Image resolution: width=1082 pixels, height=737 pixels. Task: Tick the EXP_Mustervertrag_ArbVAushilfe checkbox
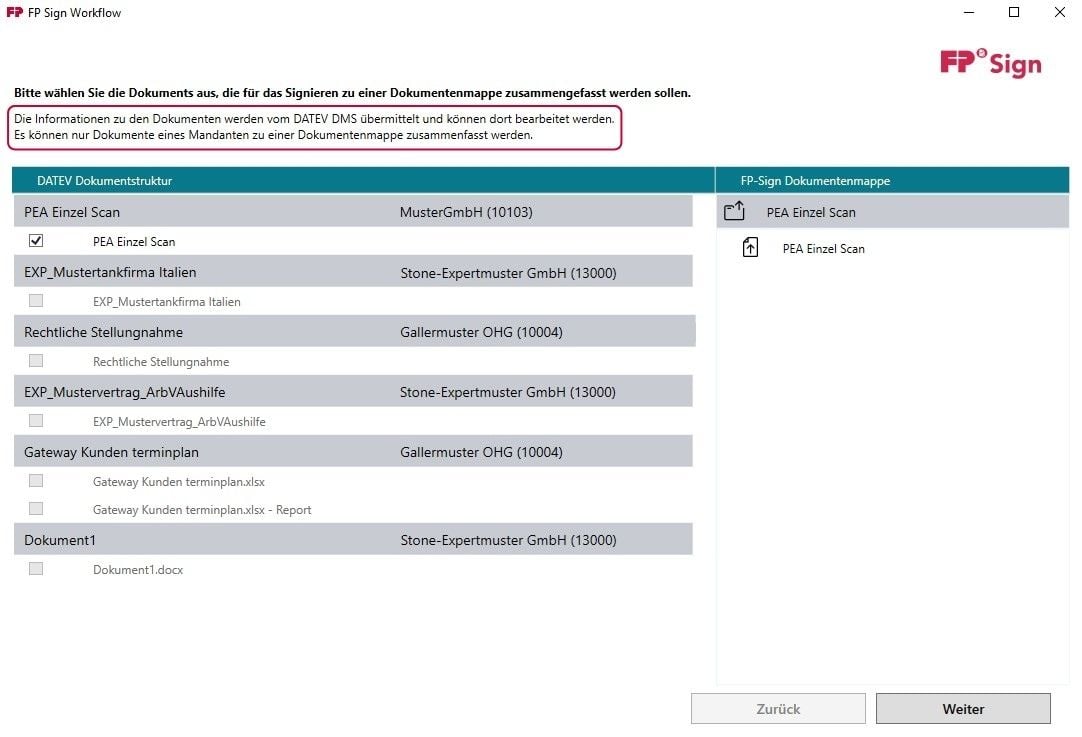pos(36,420)
